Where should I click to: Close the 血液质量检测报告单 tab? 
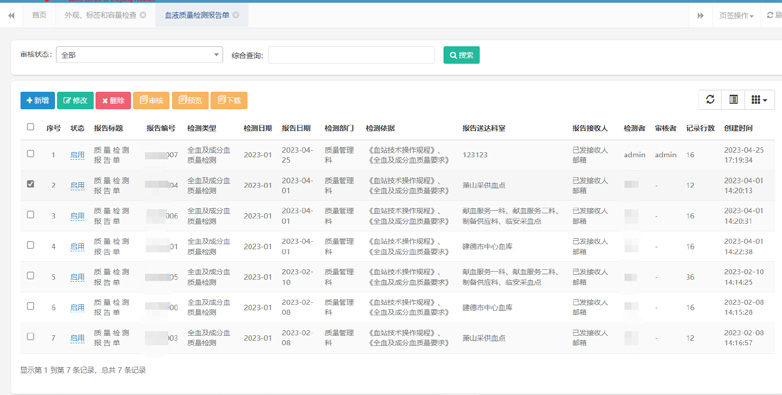[x=236, y=15]
